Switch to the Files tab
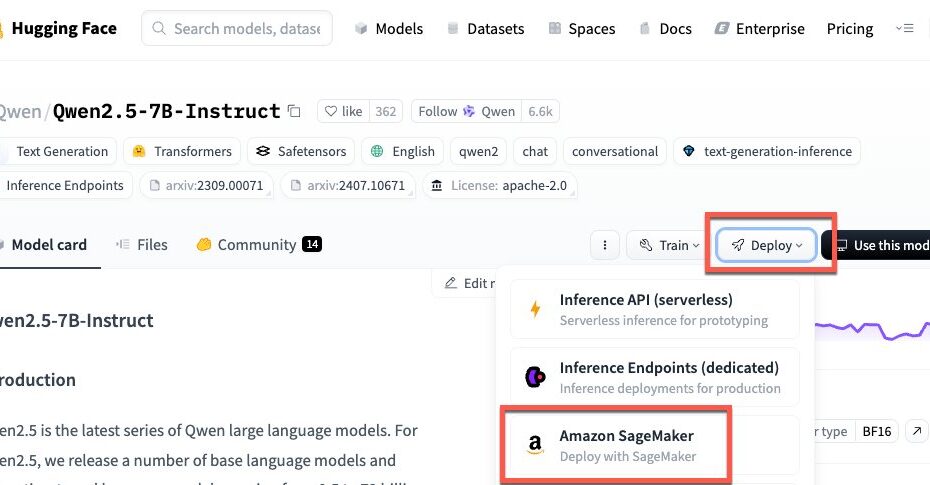This screenshot has width=930, height=485. [x=142, y=245]
